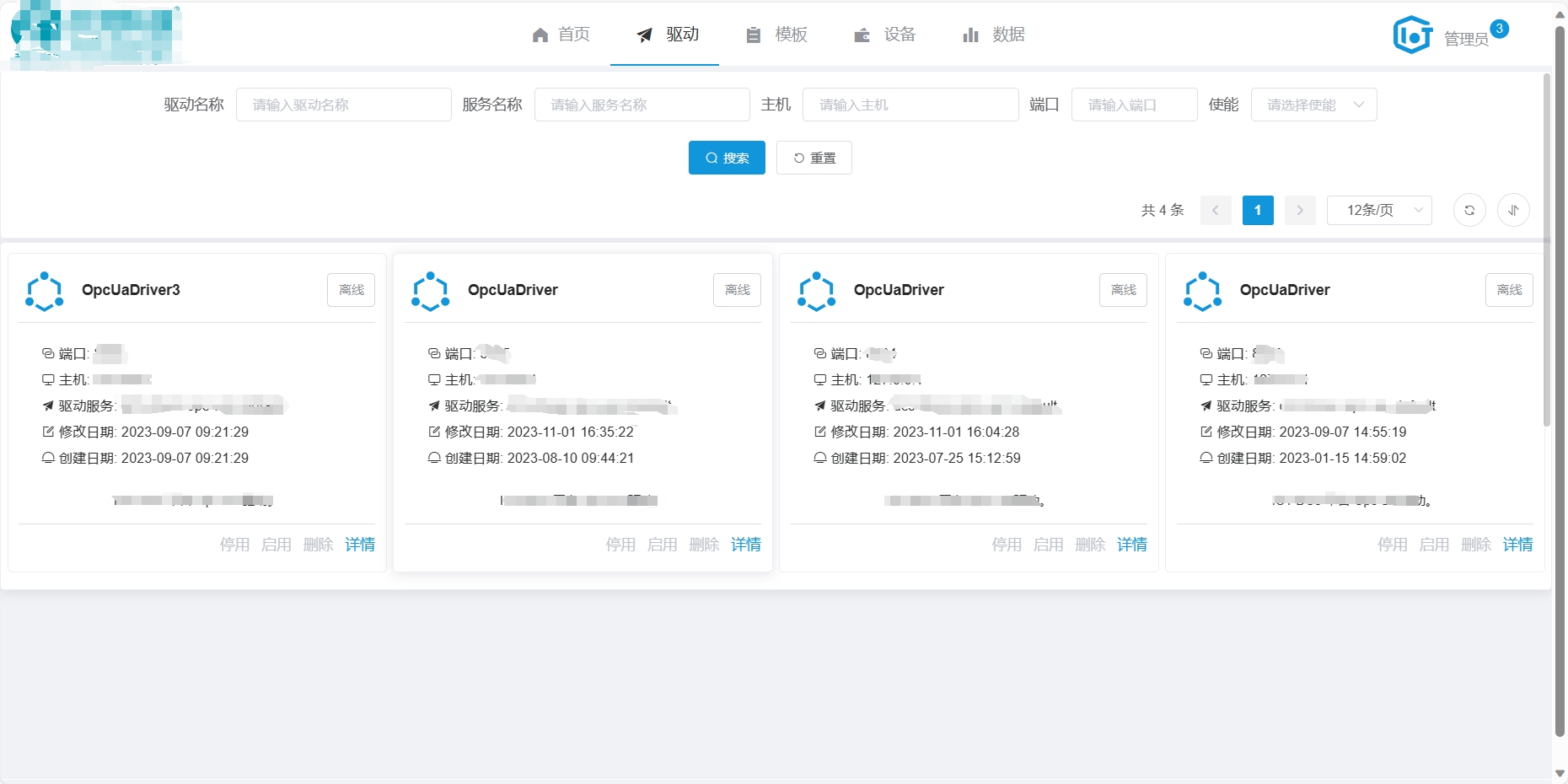Image resolution: width=1568 pixels, height=784 pixels.
Task: Click the 共 4 条 total count
Action: (x=1163, y=210)
